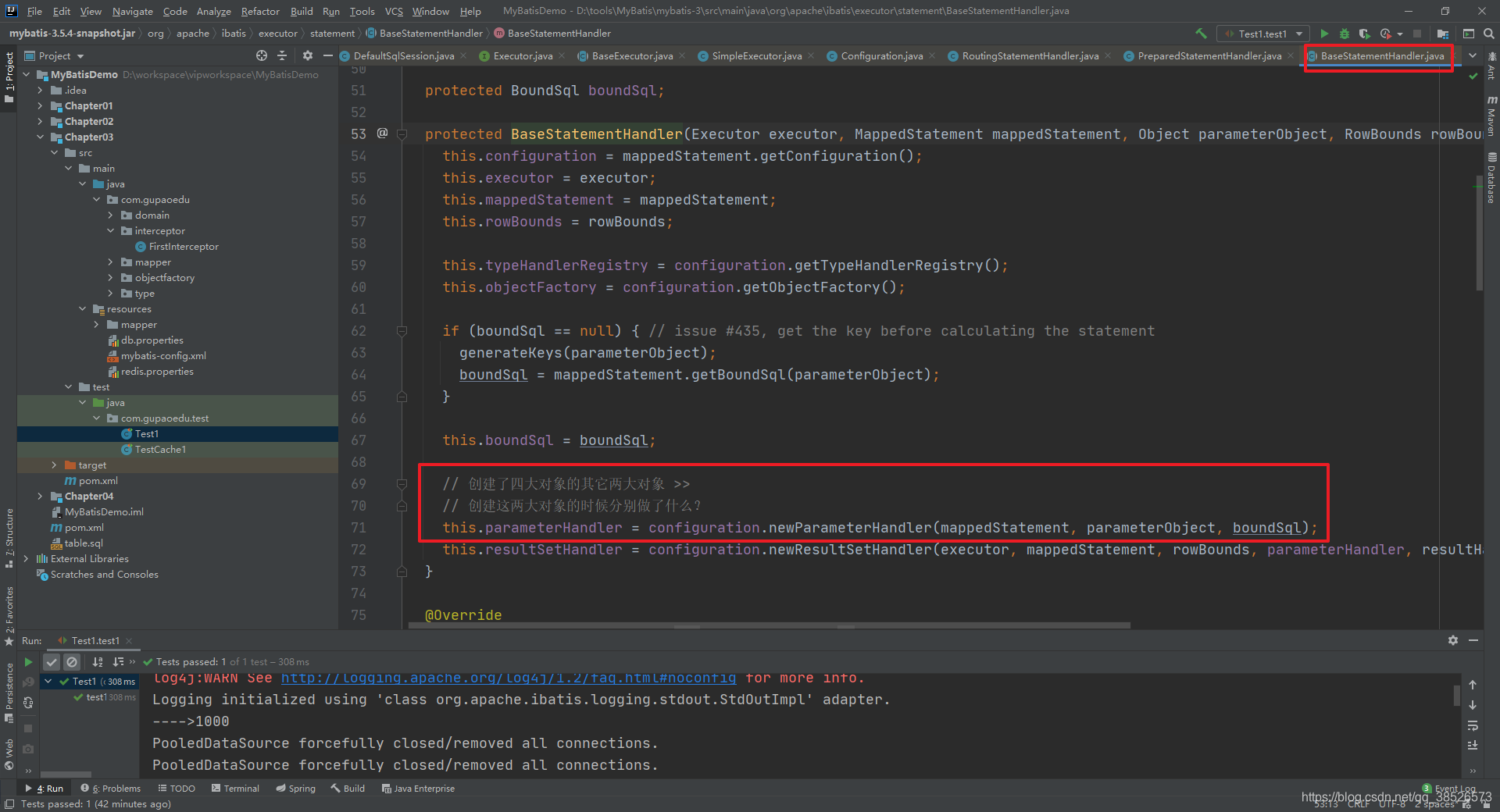Toggle Favorites side tool window

9,616
